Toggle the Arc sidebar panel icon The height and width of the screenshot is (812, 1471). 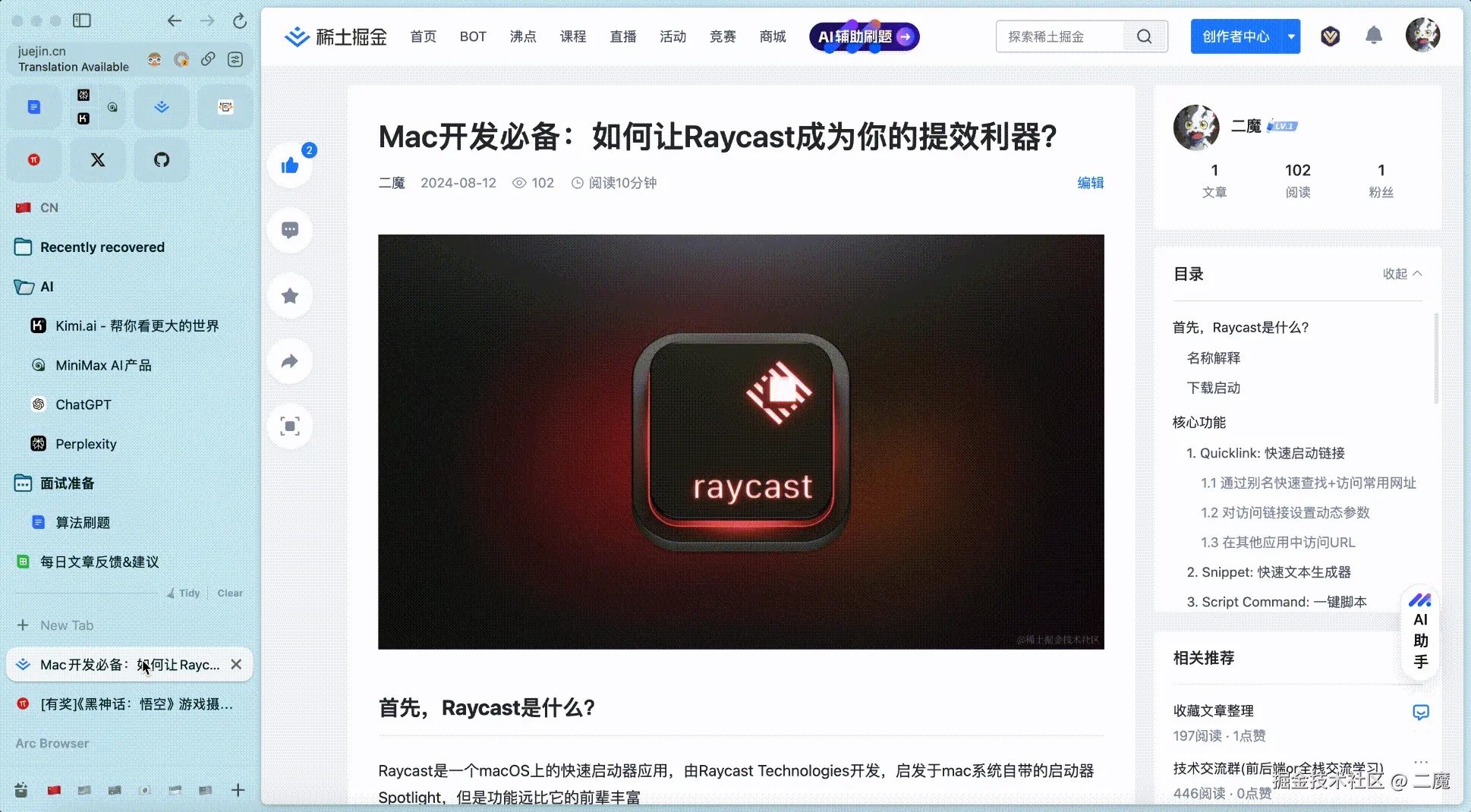(x=82, y=20)
